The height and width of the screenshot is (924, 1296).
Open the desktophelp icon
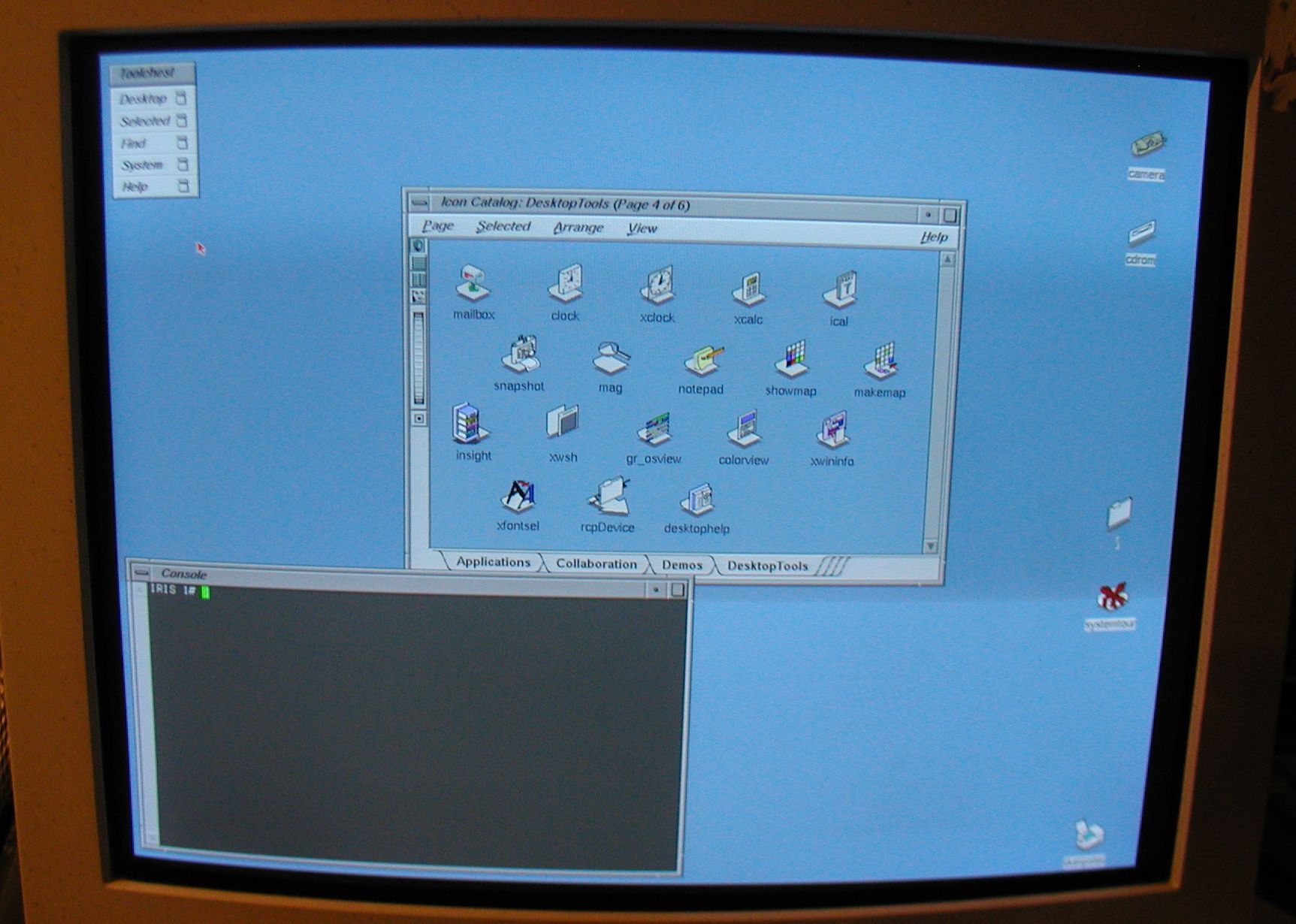point(698,500)
